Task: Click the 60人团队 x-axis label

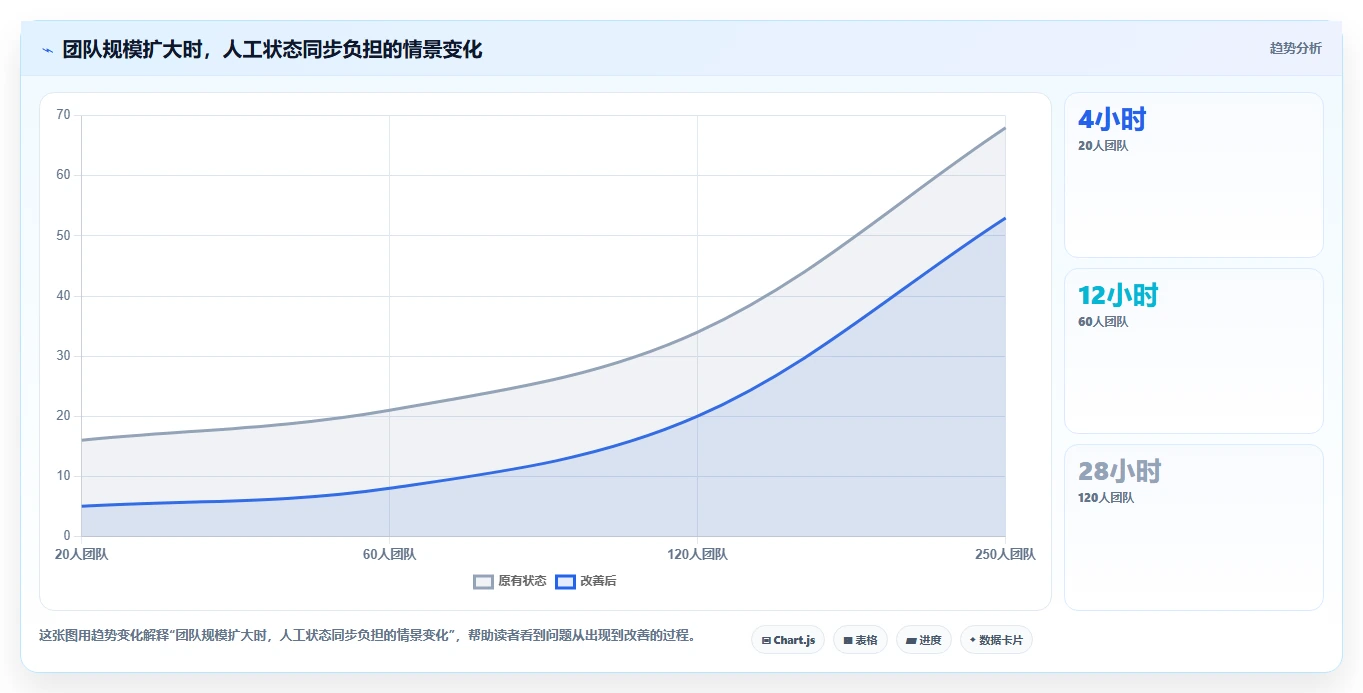Action: click(389, 554)
